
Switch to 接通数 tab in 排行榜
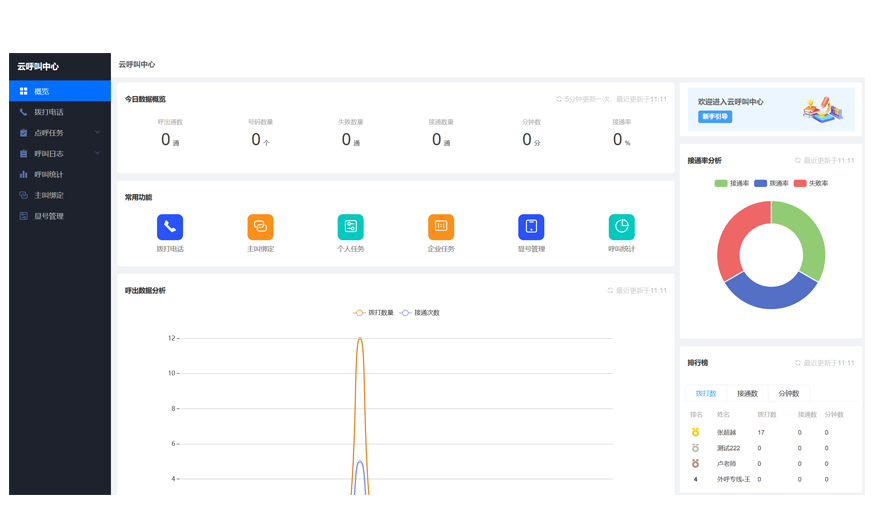(x=747, y=394)
